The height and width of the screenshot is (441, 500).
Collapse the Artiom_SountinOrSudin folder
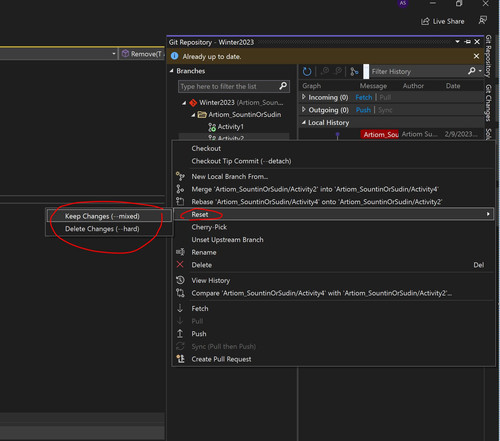[x=193, y=115]
